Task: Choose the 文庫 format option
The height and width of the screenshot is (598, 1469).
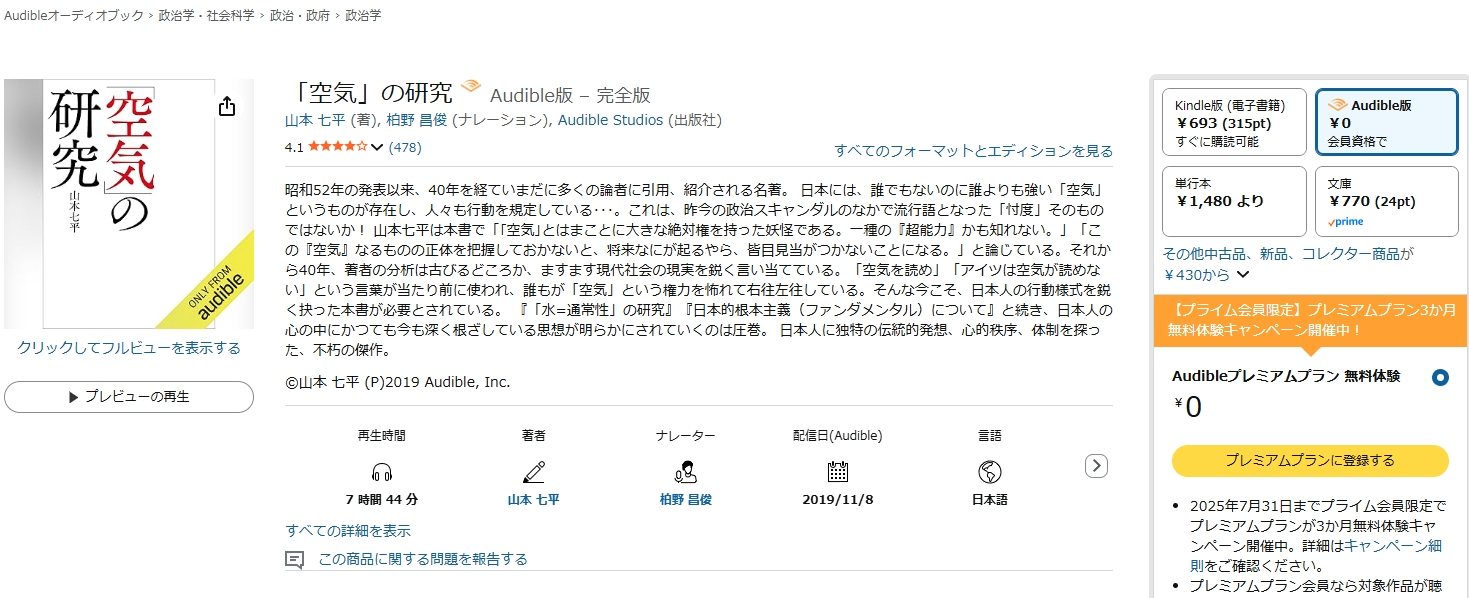Action: [1386, 201]
